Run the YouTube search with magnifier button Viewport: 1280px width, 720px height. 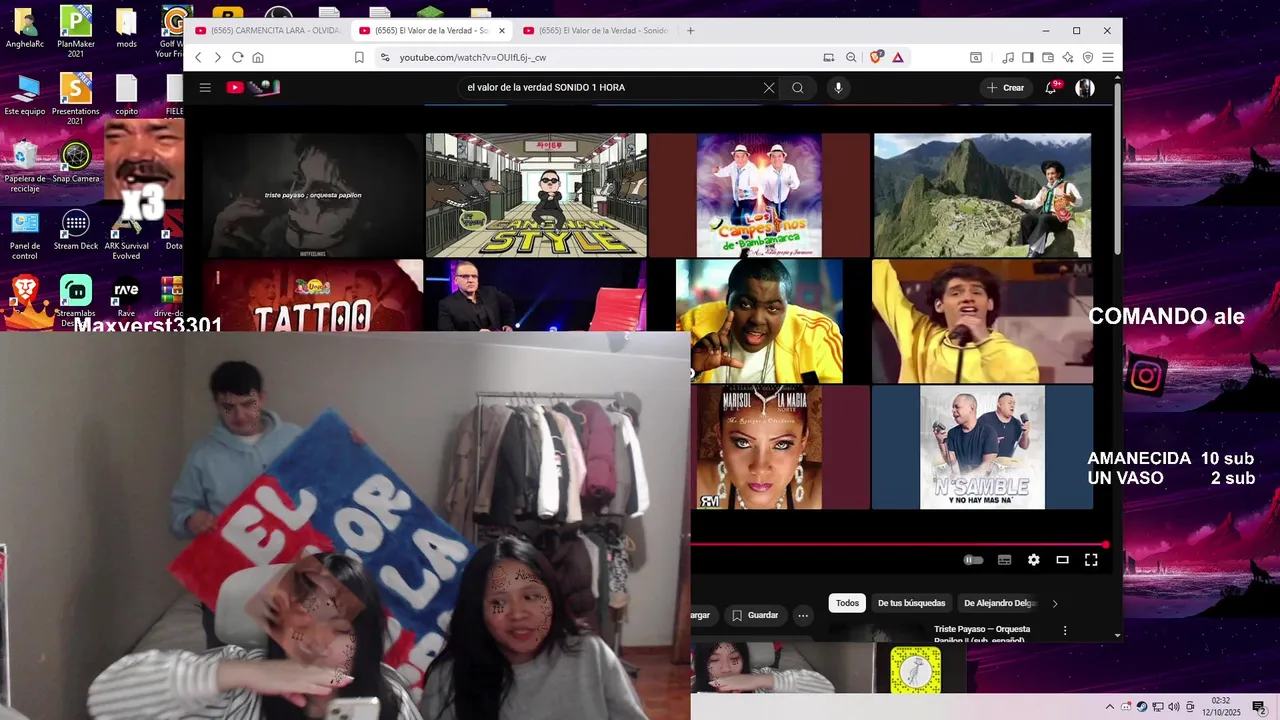coord(797,87)
